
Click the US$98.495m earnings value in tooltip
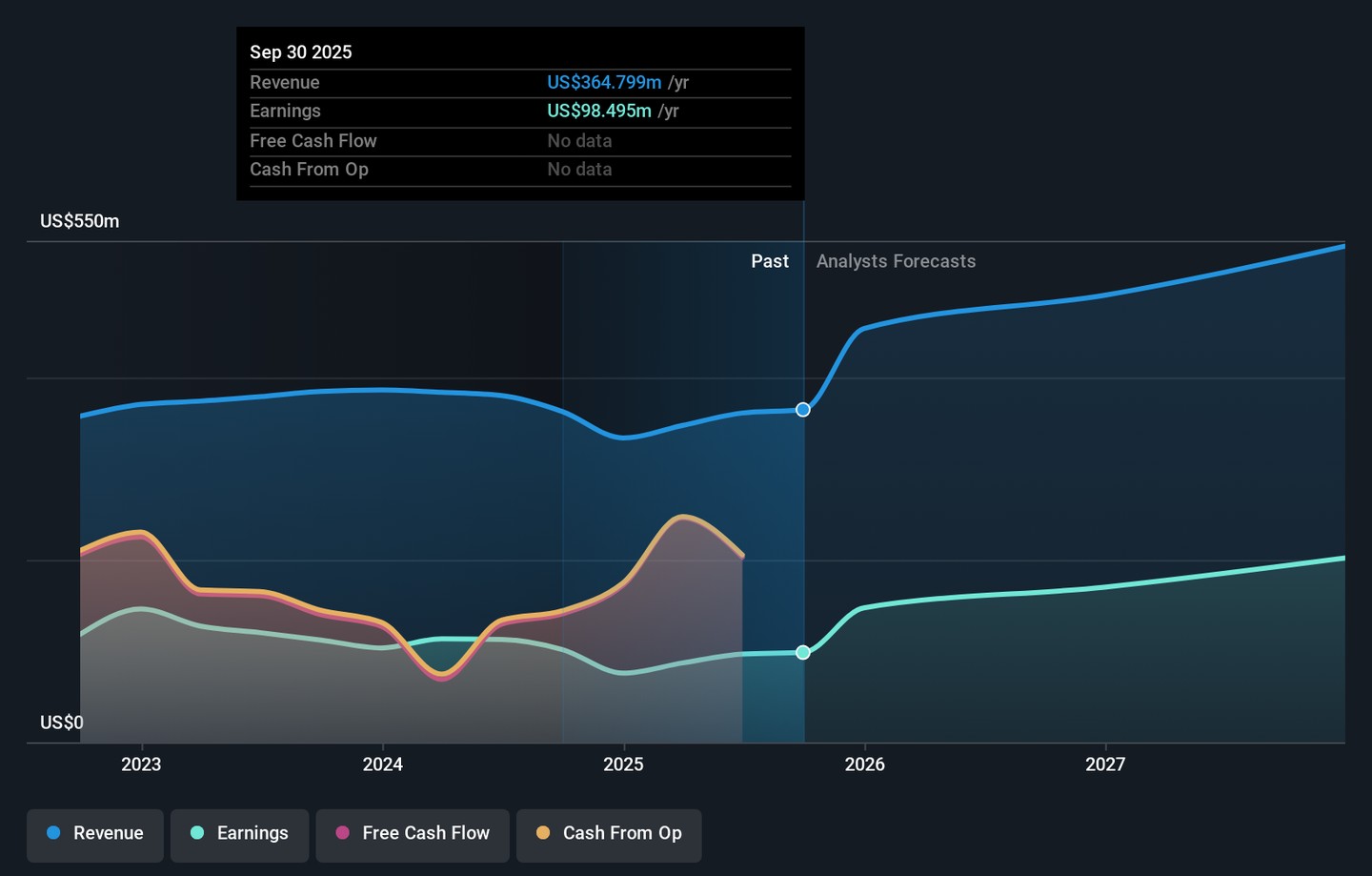point(598,112)
